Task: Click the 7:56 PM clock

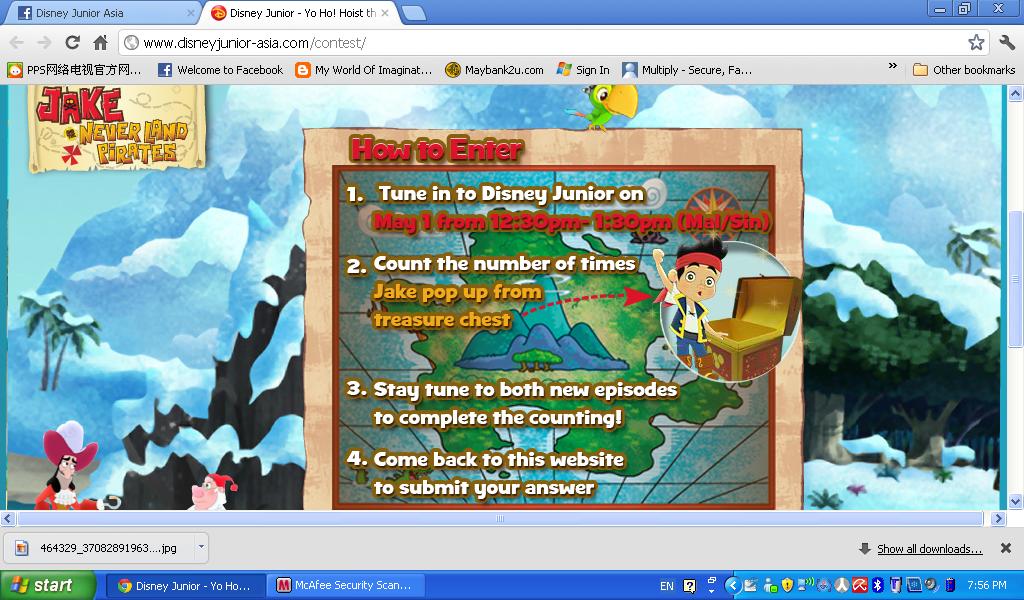Action: click(986, 585)
